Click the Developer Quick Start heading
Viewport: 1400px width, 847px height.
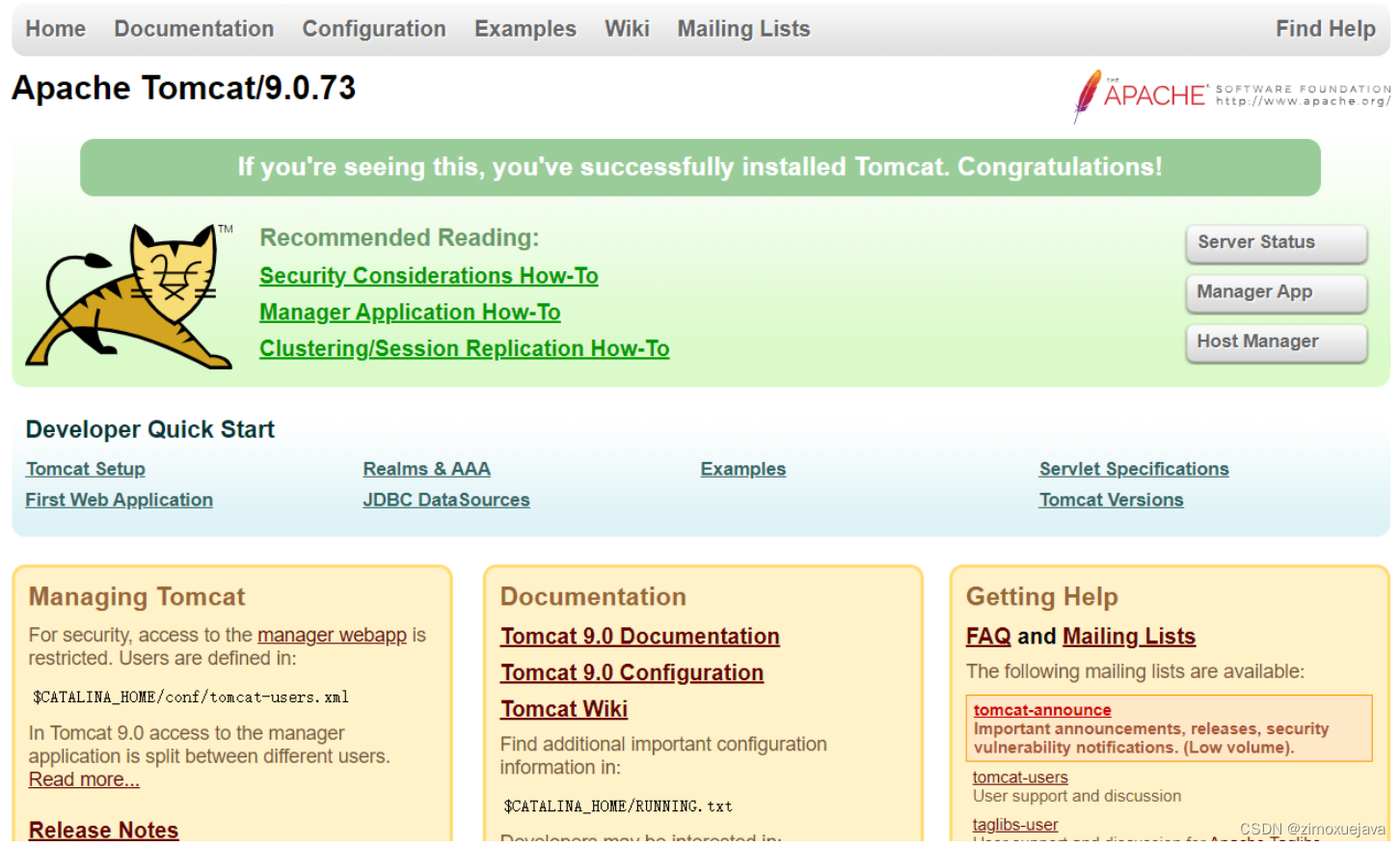(150, 429)
